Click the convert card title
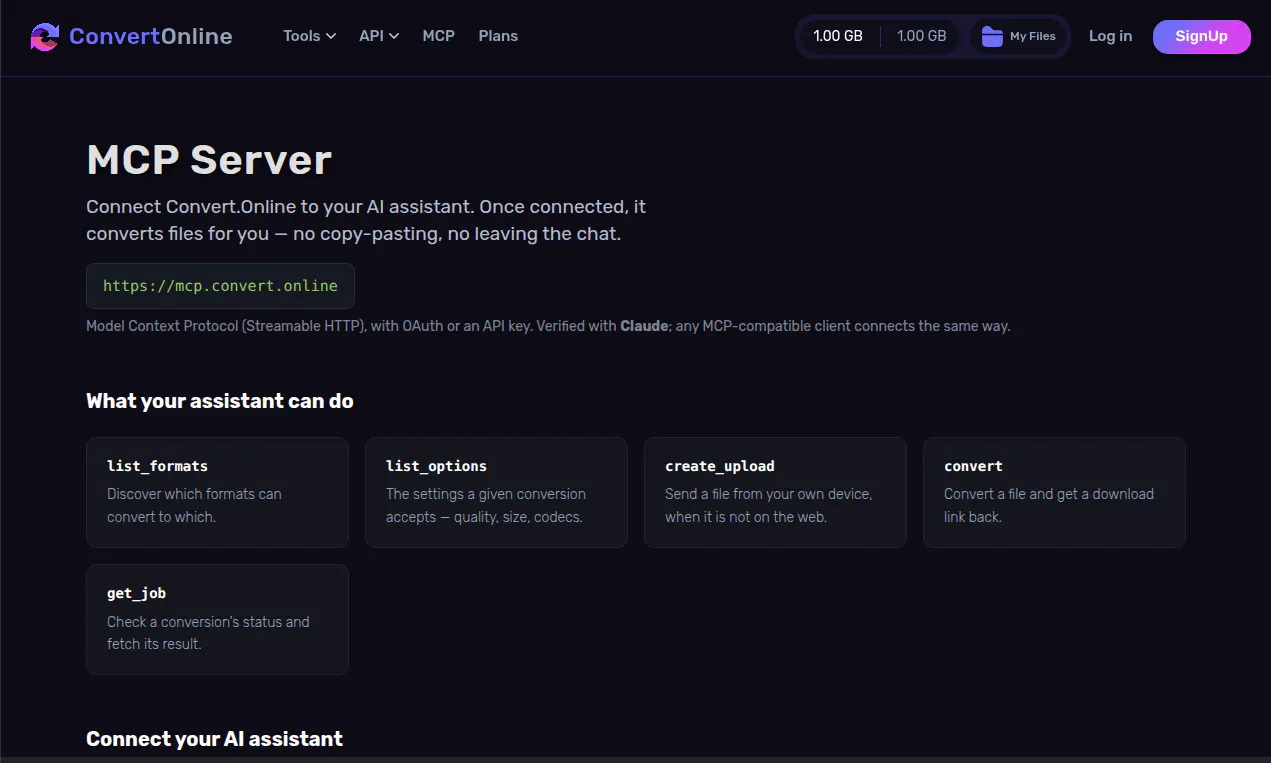 (x=973, y=466)
